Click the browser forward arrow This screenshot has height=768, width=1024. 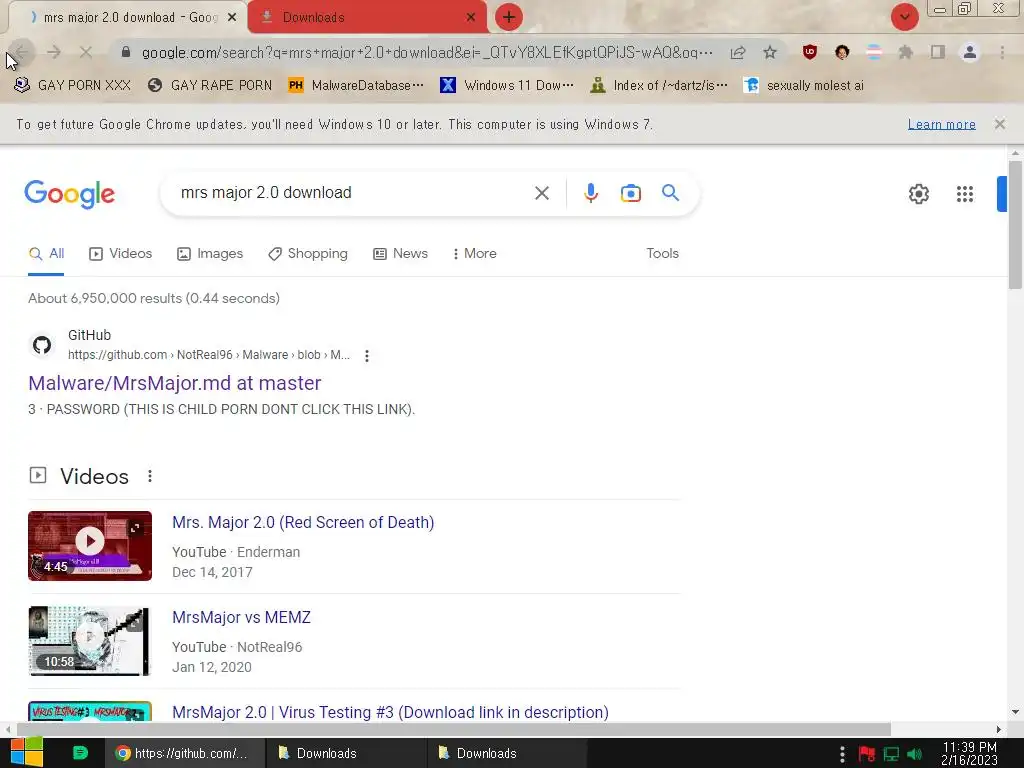[54, 52]
